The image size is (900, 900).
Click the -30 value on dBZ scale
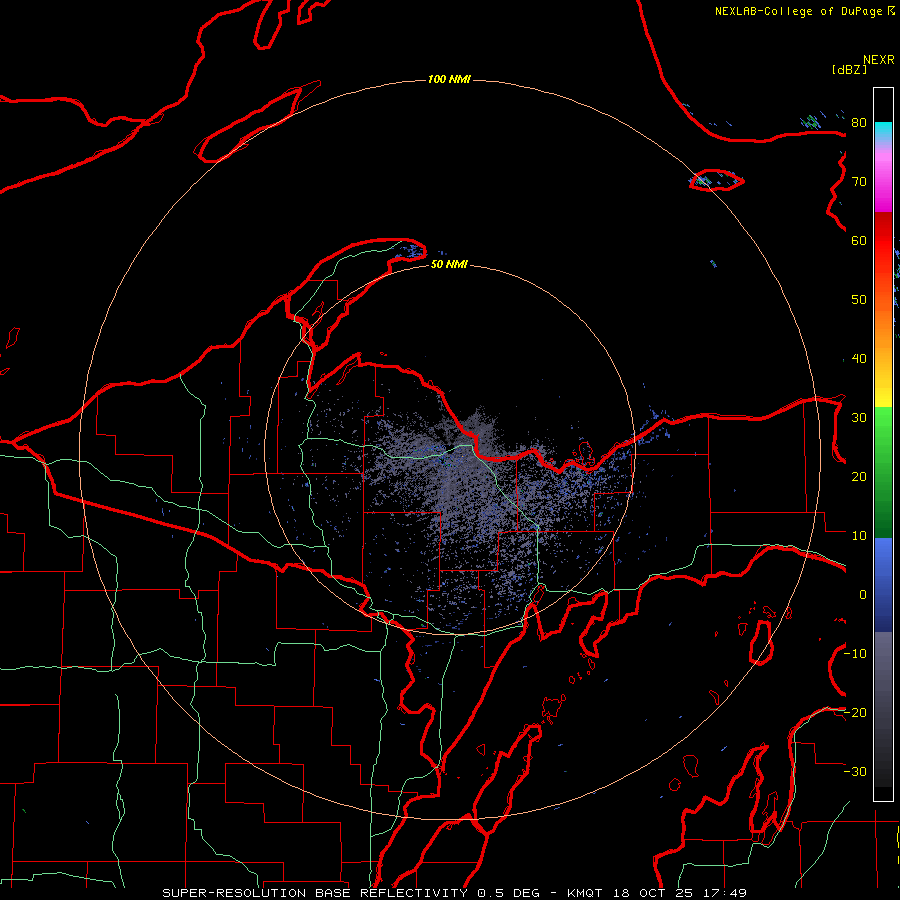pyautogui.click(x=855, y=771)
